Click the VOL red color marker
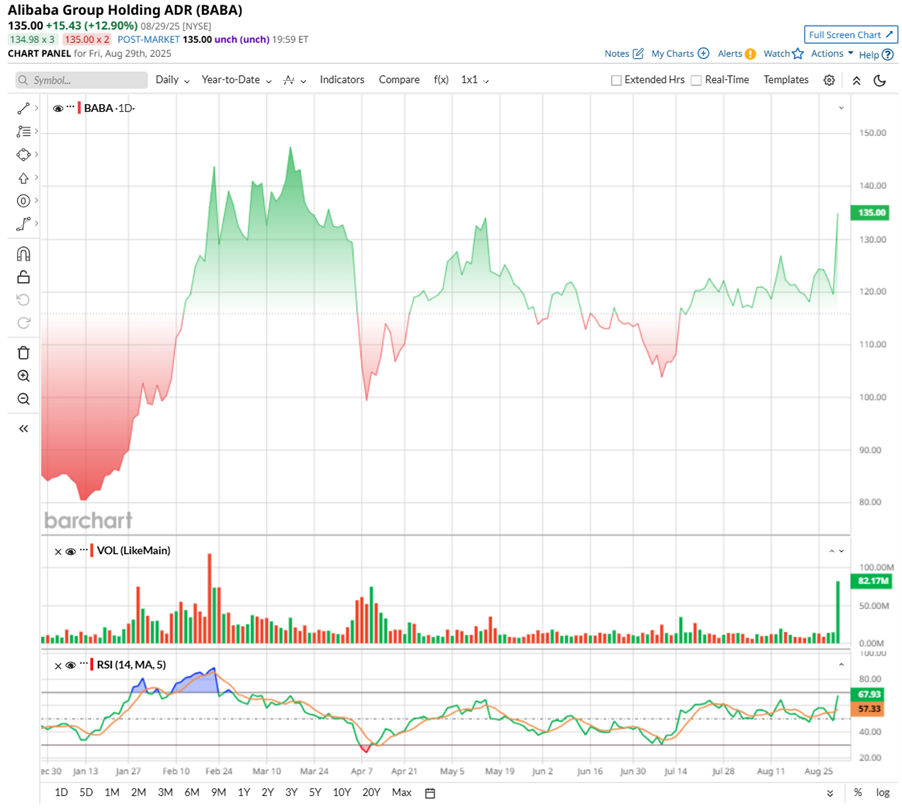The height and width of the screenshot is (810, 902). pos(91,551)
